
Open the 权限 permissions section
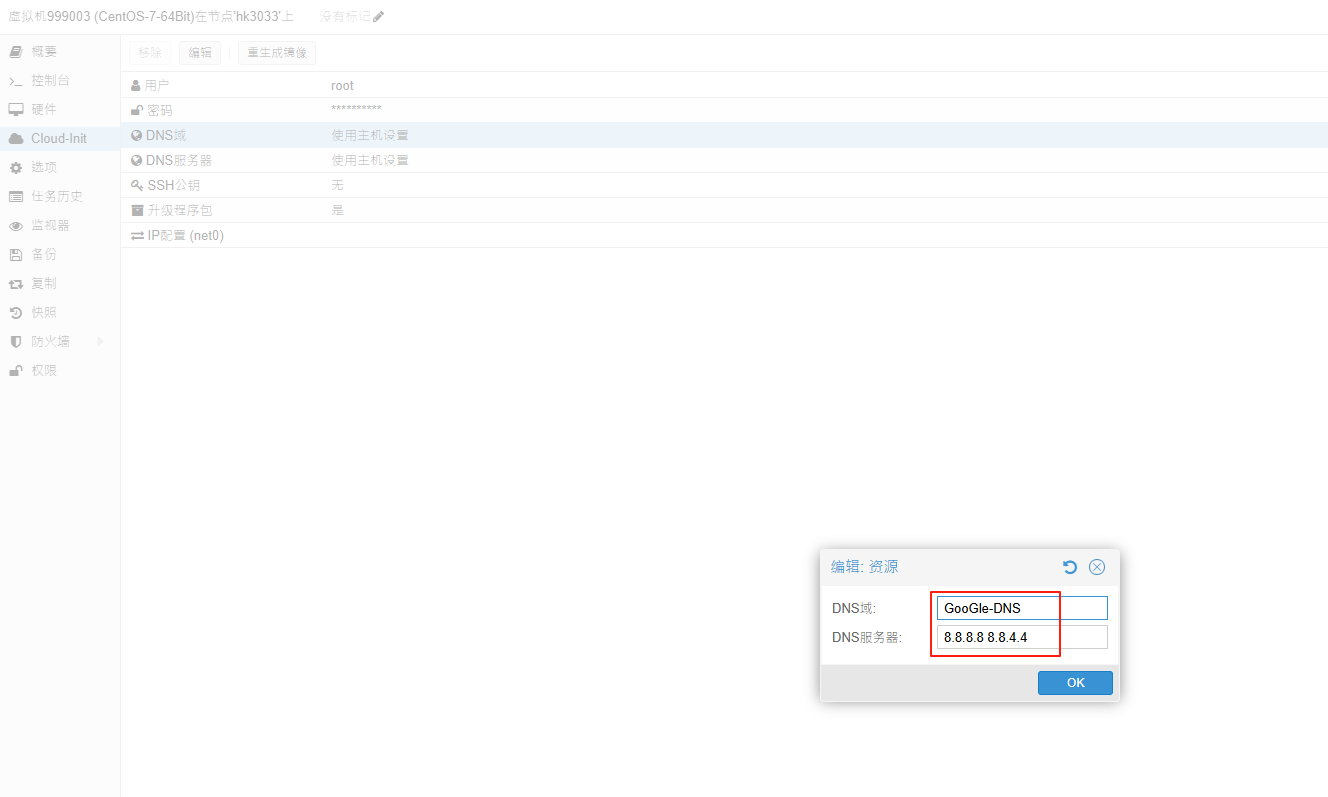[x=43, y=371]
